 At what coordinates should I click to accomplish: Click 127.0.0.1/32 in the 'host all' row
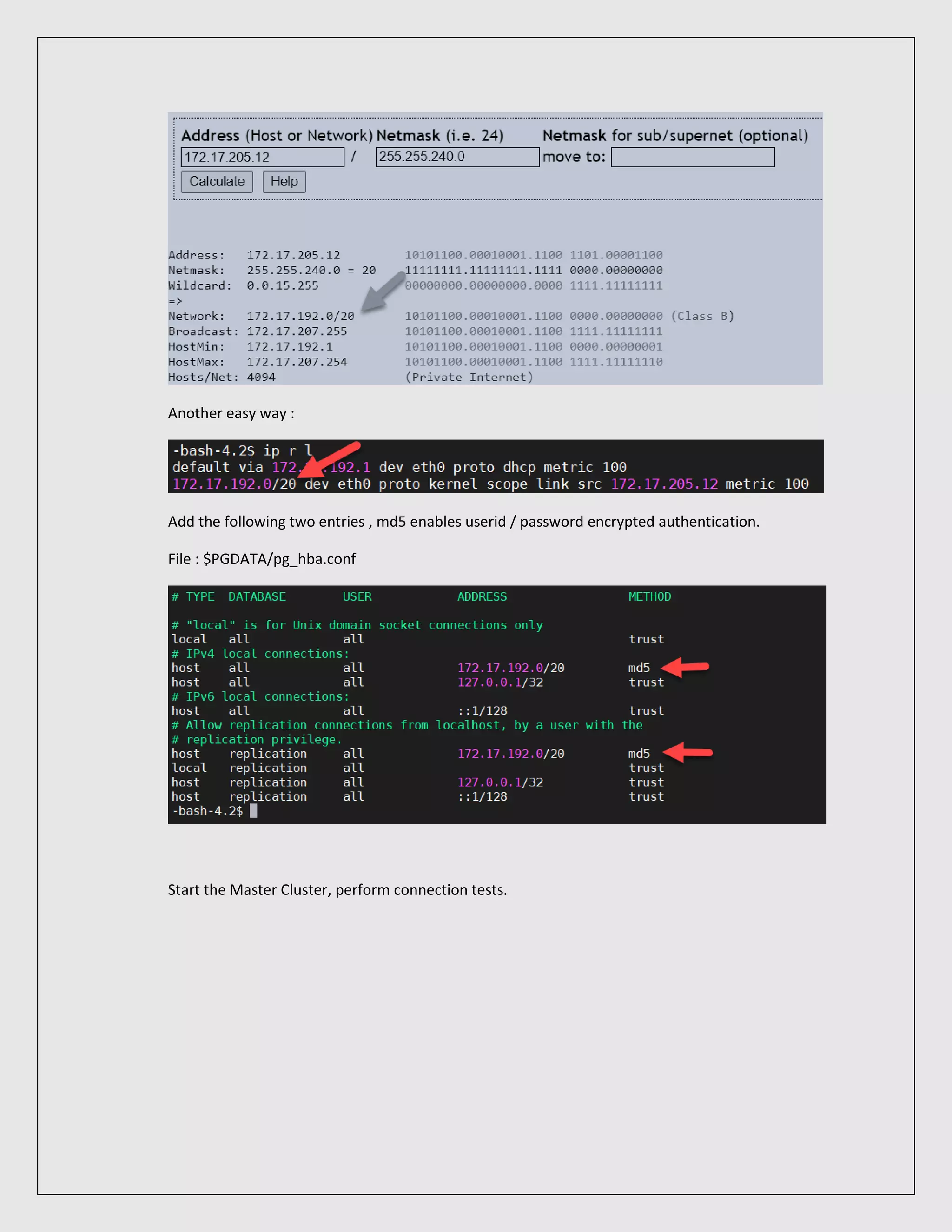point(500,682)
